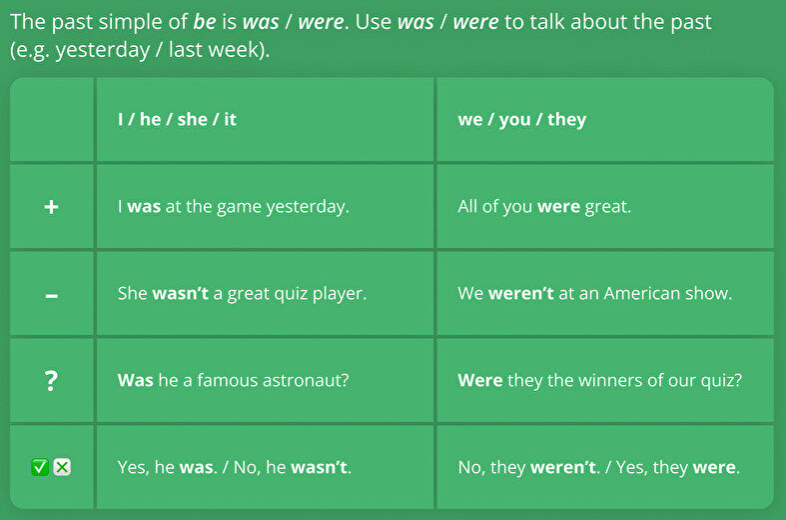Select "She wasn't a great quiz player." cell
The width and height of the screenshot is (786, 520).
[242, 294]
